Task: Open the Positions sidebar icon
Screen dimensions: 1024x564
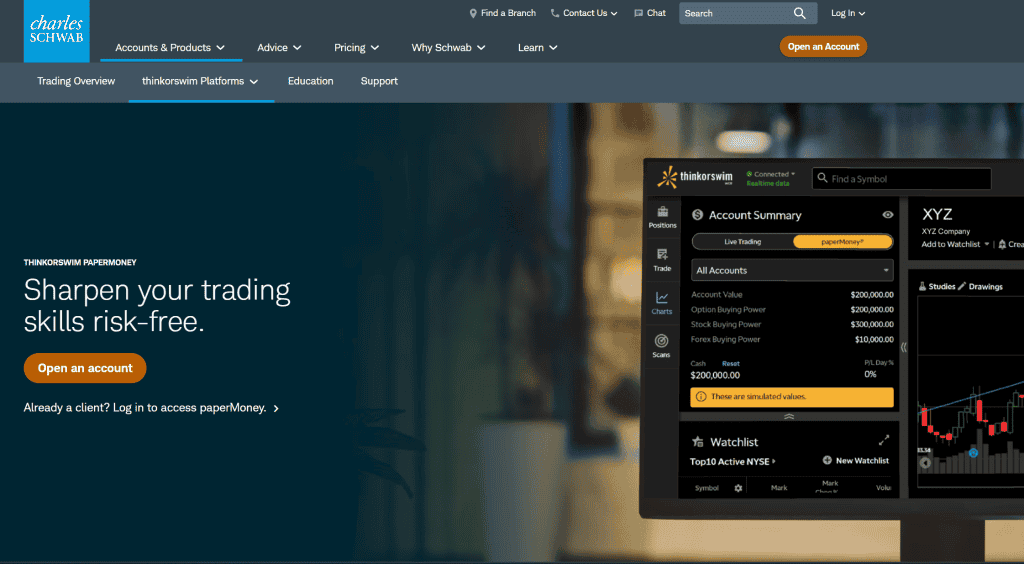Action: pos(662,217)
